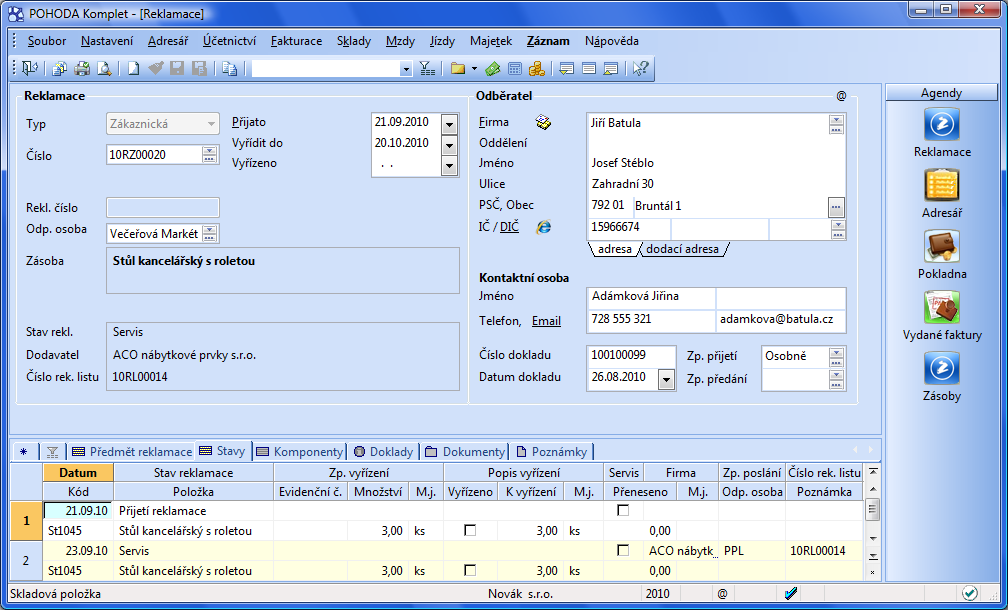Image resolution: width=1008 pixels, height=610 pixels.
Task: Open the Poznámky tab
Action: click(552, 452)
